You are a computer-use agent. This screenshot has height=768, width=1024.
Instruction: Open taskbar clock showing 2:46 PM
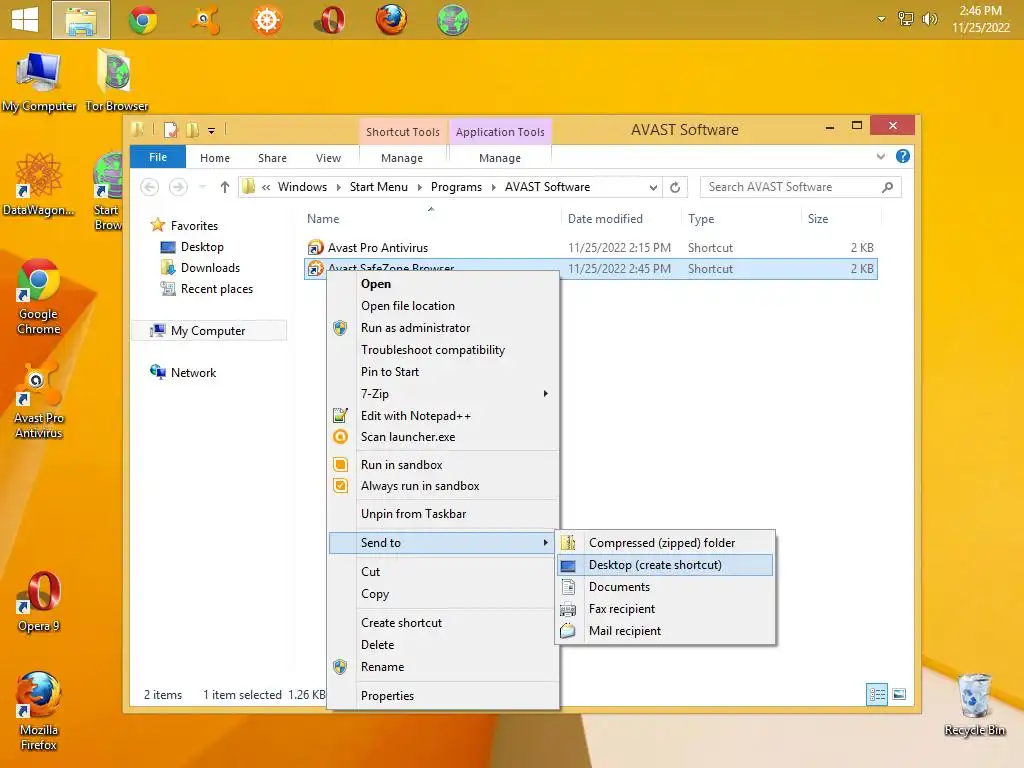pos(980,19)
